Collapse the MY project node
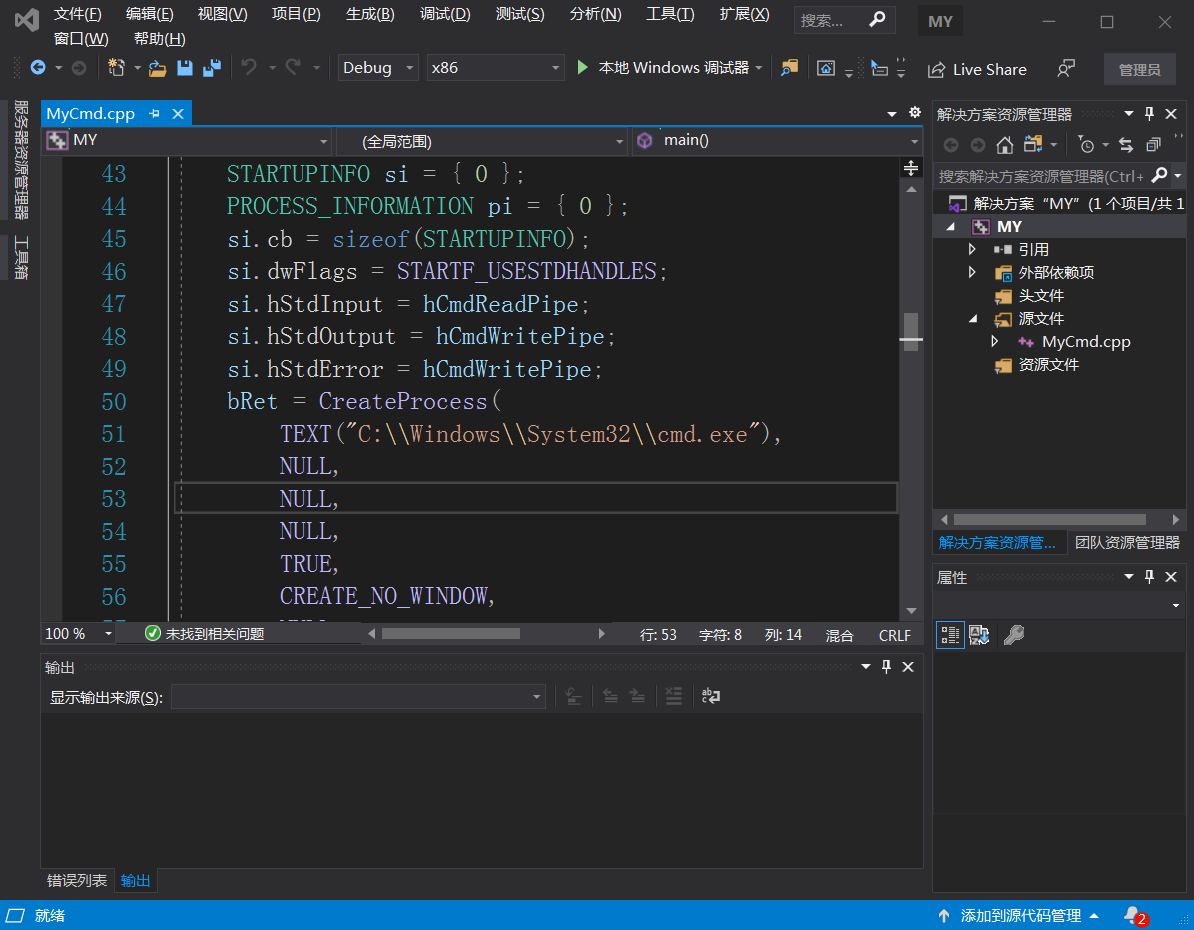Screen dimensions: 1194x930 pyautogui.click(x=950, y=227)
